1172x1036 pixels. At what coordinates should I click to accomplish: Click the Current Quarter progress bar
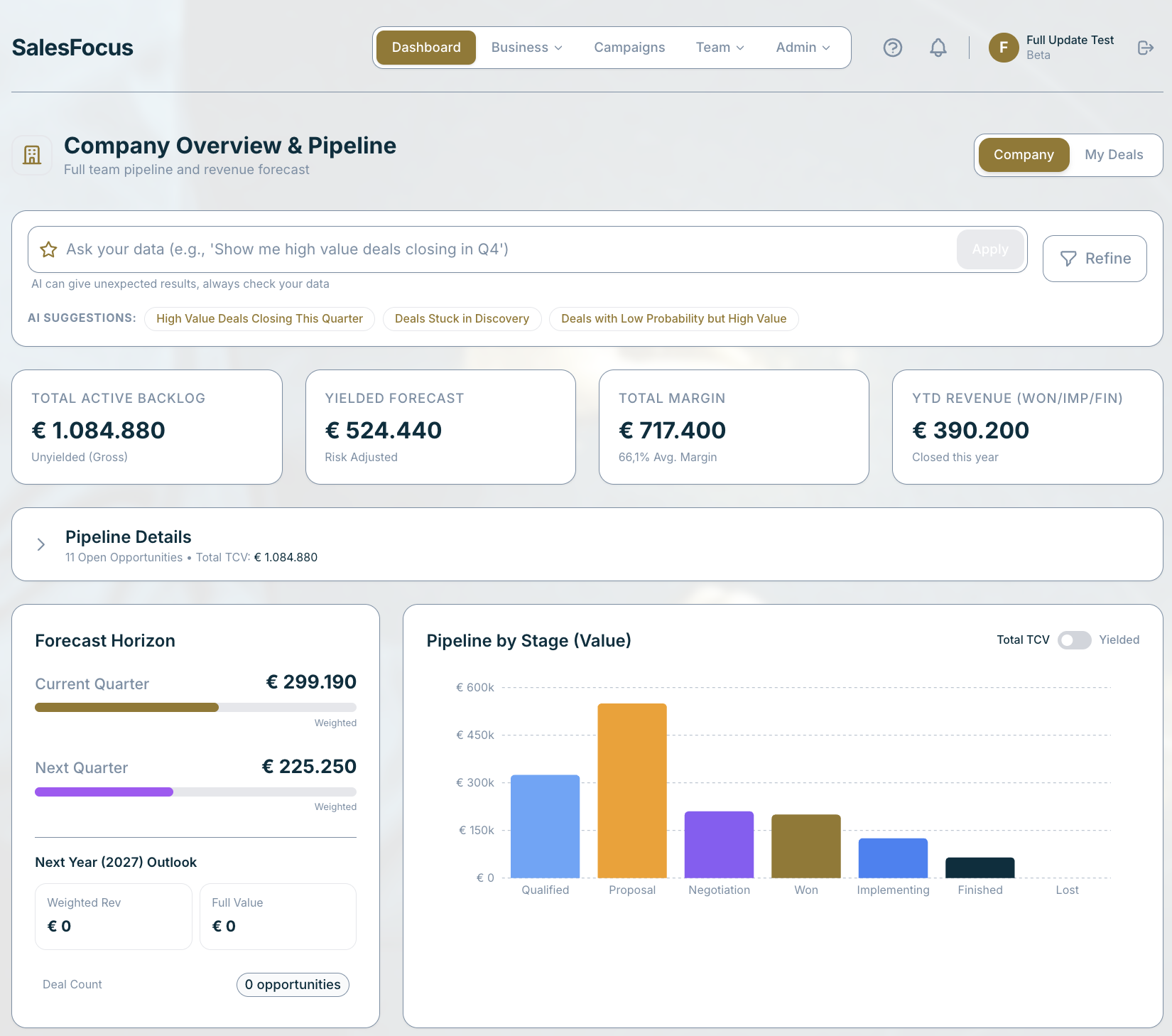click(x=195, y=708)
